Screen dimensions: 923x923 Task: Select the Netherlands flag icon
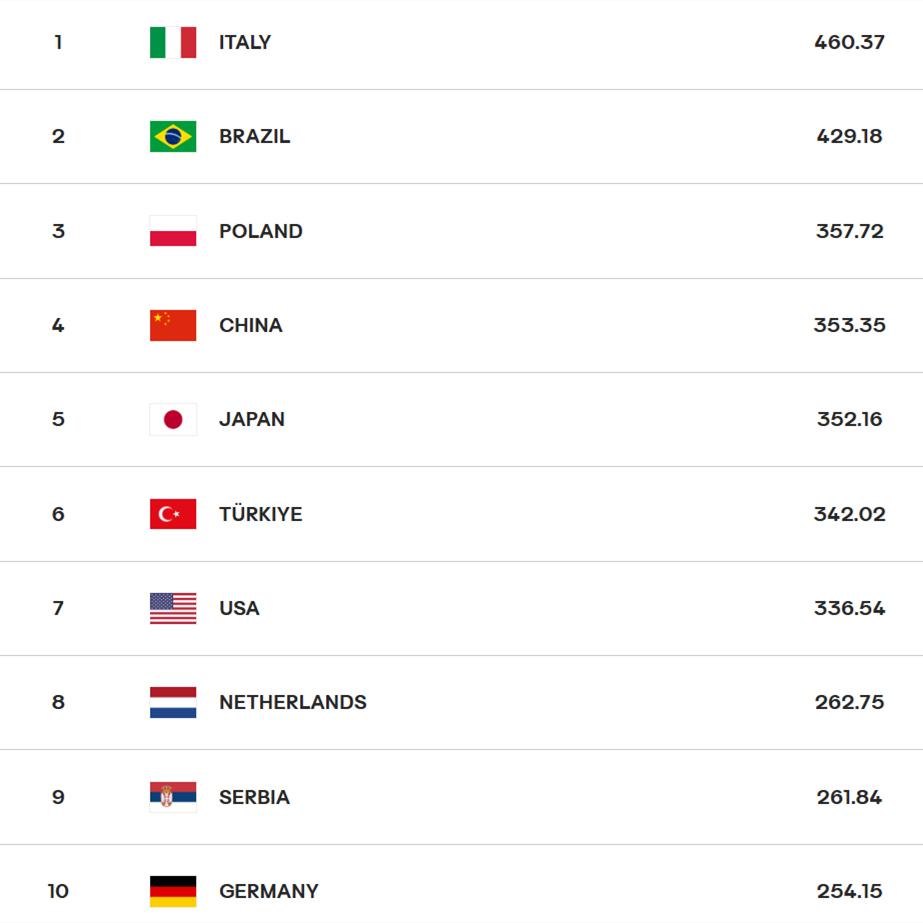coord(173,702)
